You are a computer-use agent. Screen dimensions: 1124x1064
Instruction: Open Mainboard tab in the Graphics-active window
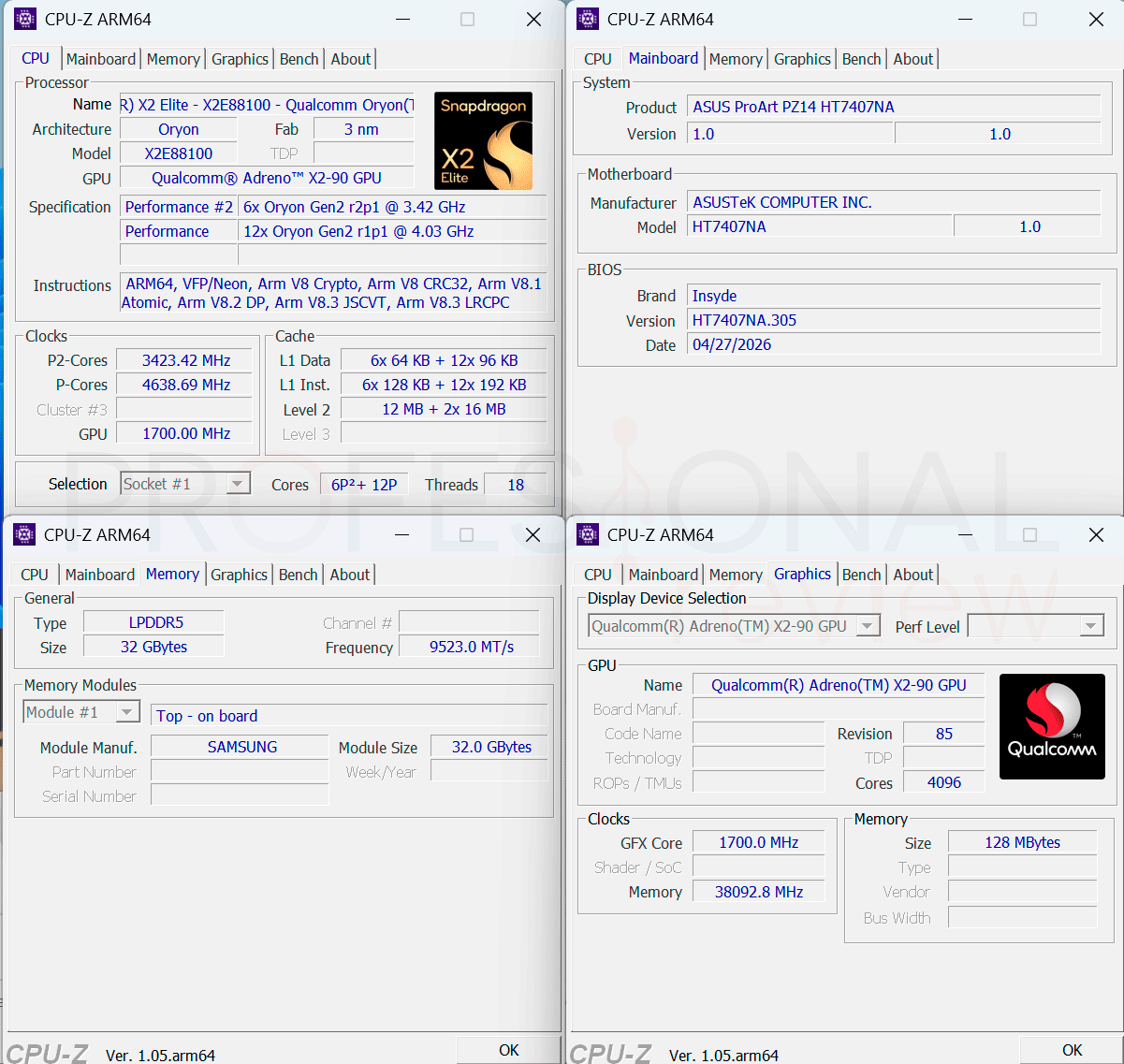click(664, 575)
